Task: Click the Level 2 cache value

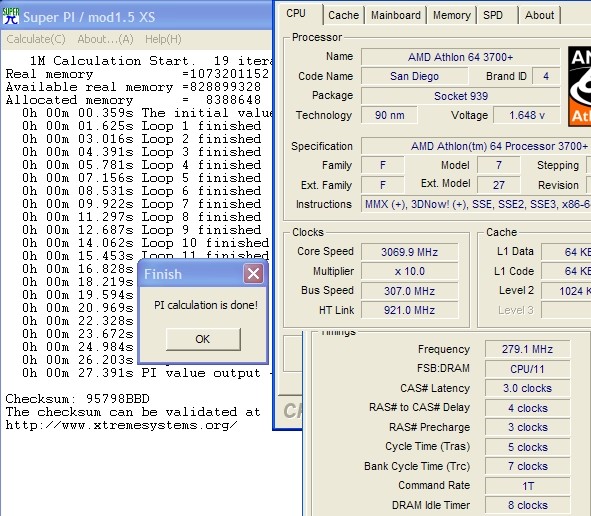Action: (x=566, y=291)
